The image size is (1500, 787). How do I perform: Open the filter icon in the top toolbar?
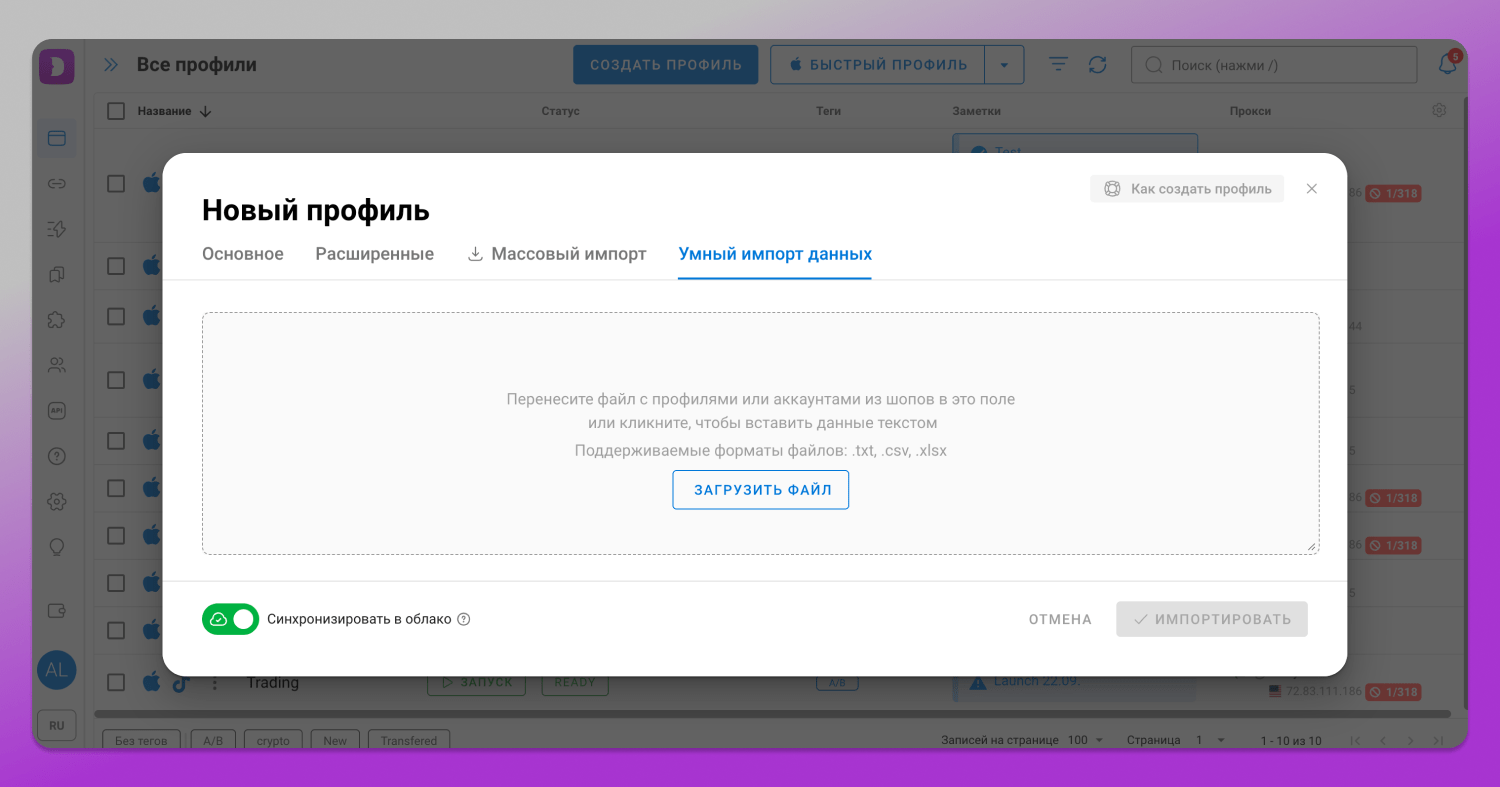click(1058, 65)
